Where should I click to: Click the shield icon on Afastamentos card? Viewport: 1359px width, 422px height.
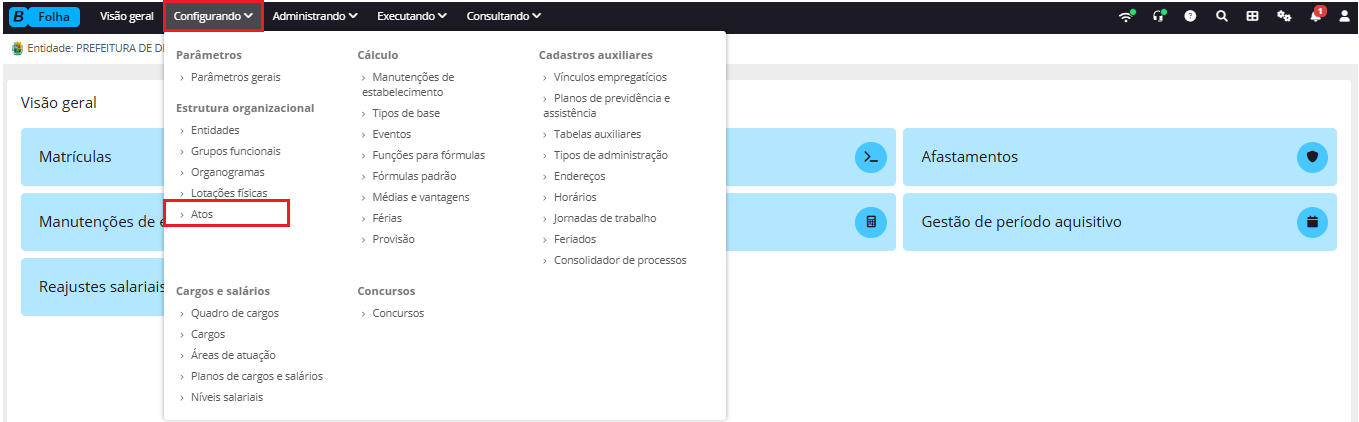(1313, 157)
